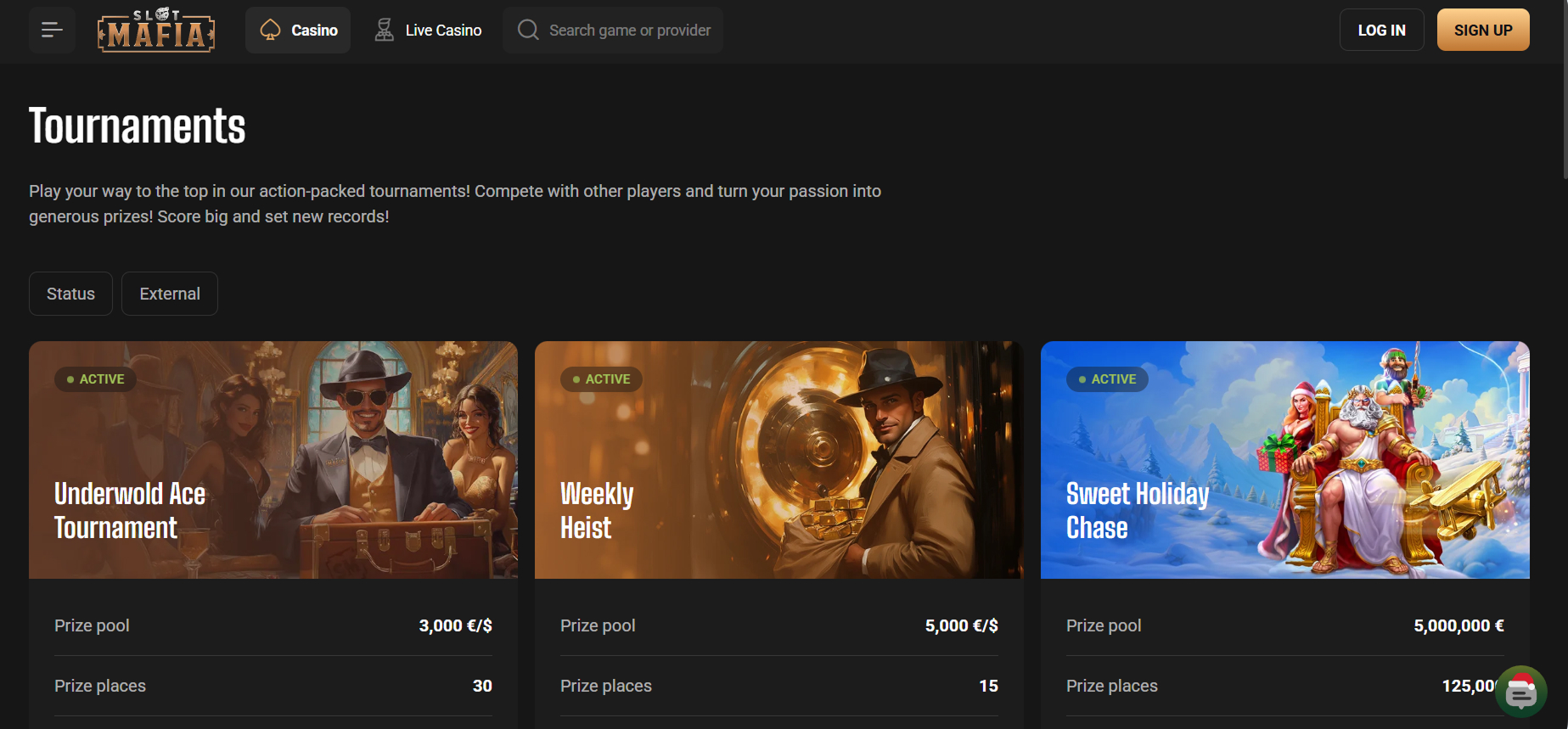This screenshot has width=1568, height=729.
Task: Click the Weekly Heist prize pool amount
Action: pos(961,625)
